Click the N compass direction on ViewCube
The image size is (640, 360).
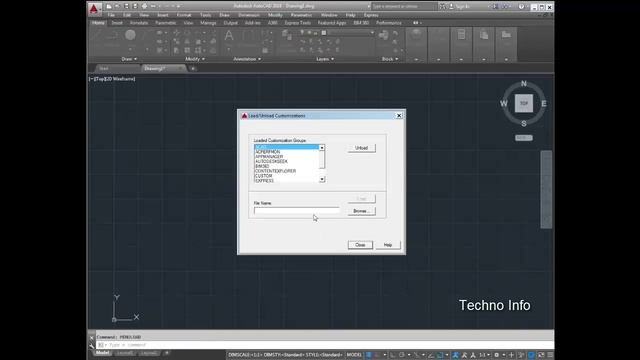point(524,84)
